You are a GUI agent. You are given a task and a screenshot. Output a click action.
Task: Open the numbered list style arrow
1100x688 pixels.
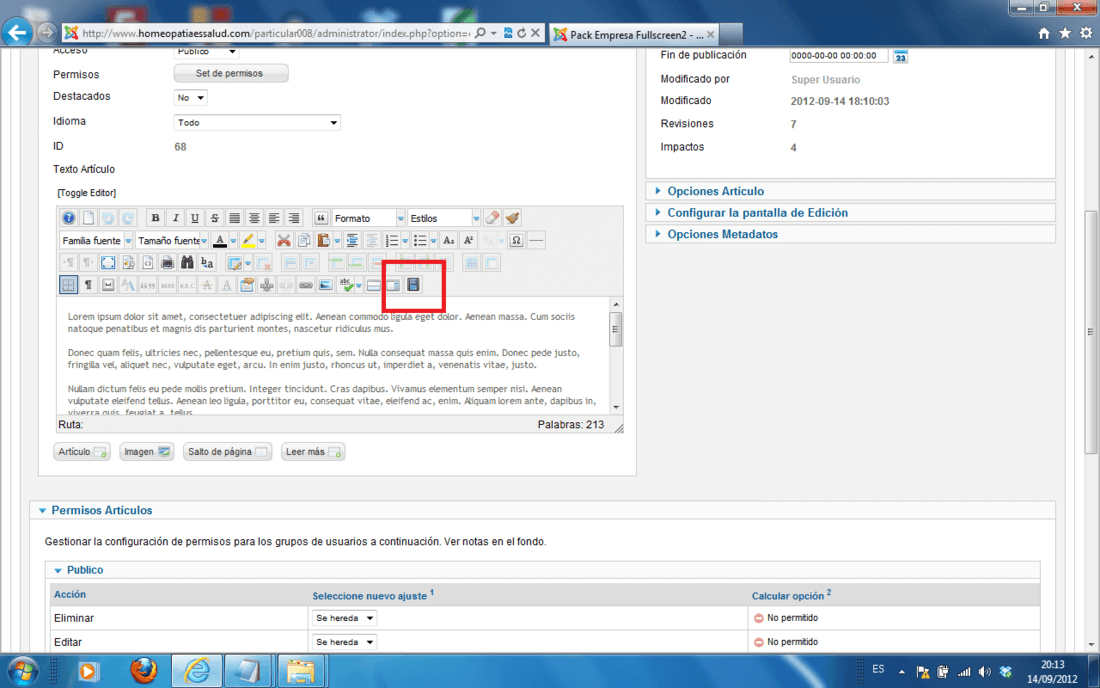pos(405,241)
